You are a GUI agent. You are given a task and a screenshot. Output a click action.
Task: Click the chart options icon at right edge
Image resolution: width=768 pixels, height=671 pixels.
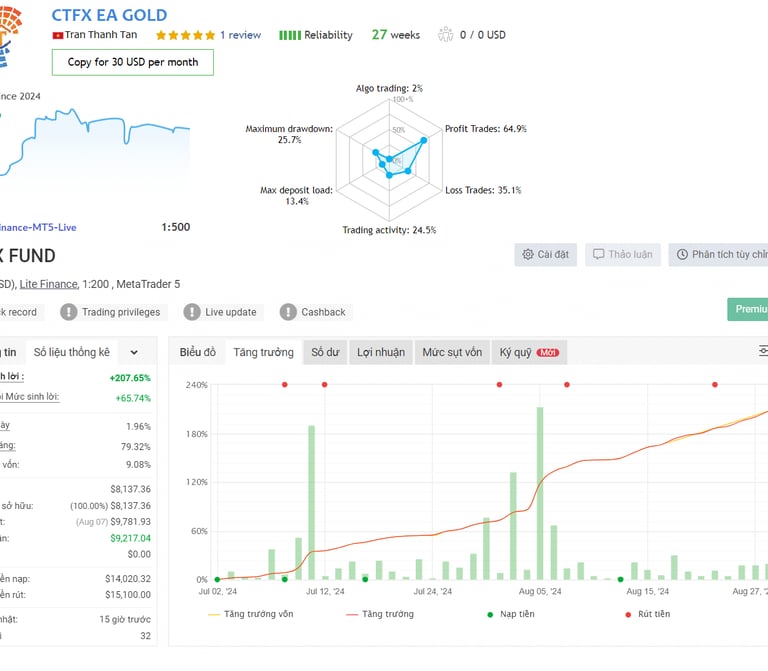(x=763, y=351)
